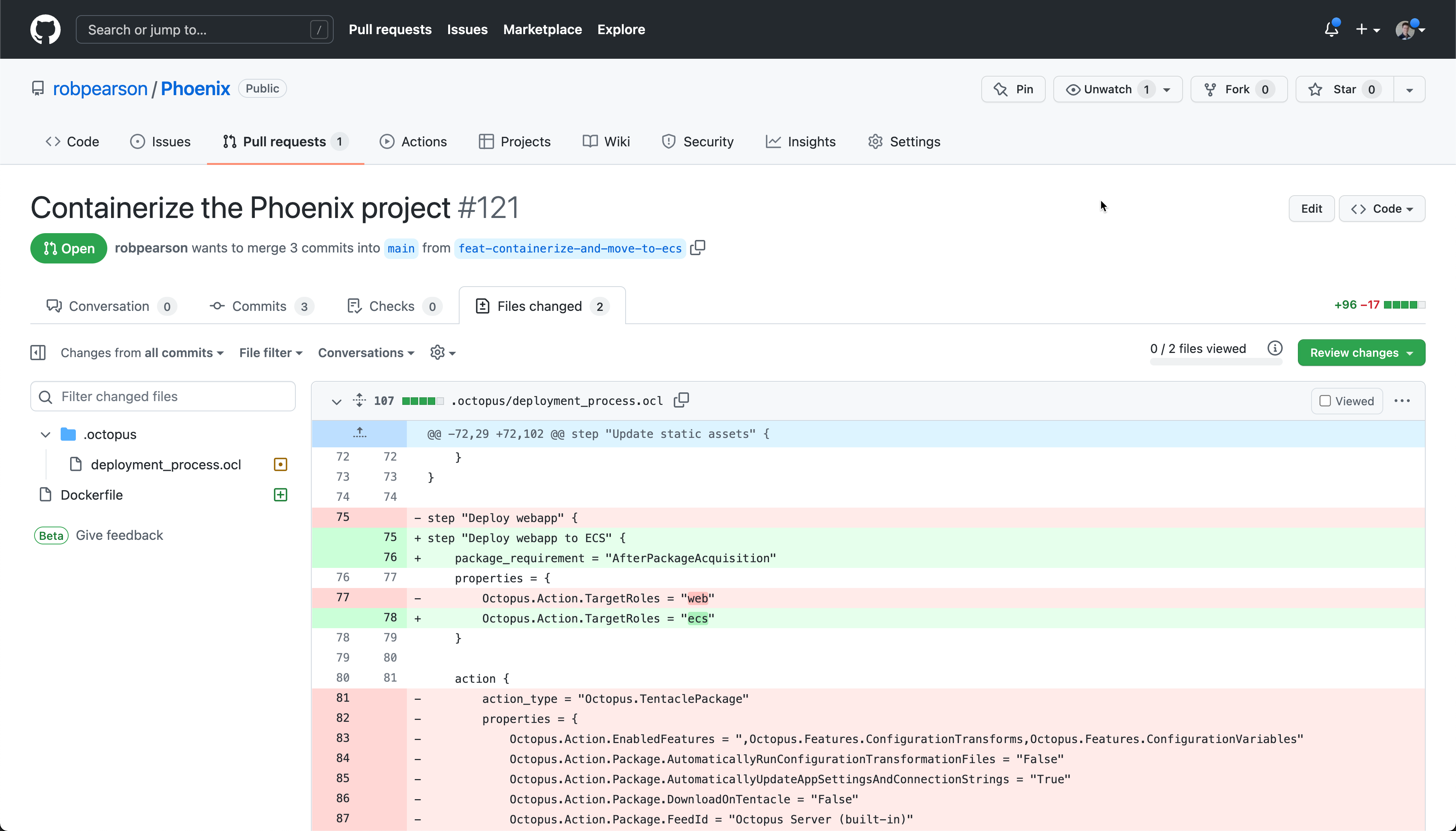
Task: Open the GitHub notifications bell
Action: pos(1332,28)
